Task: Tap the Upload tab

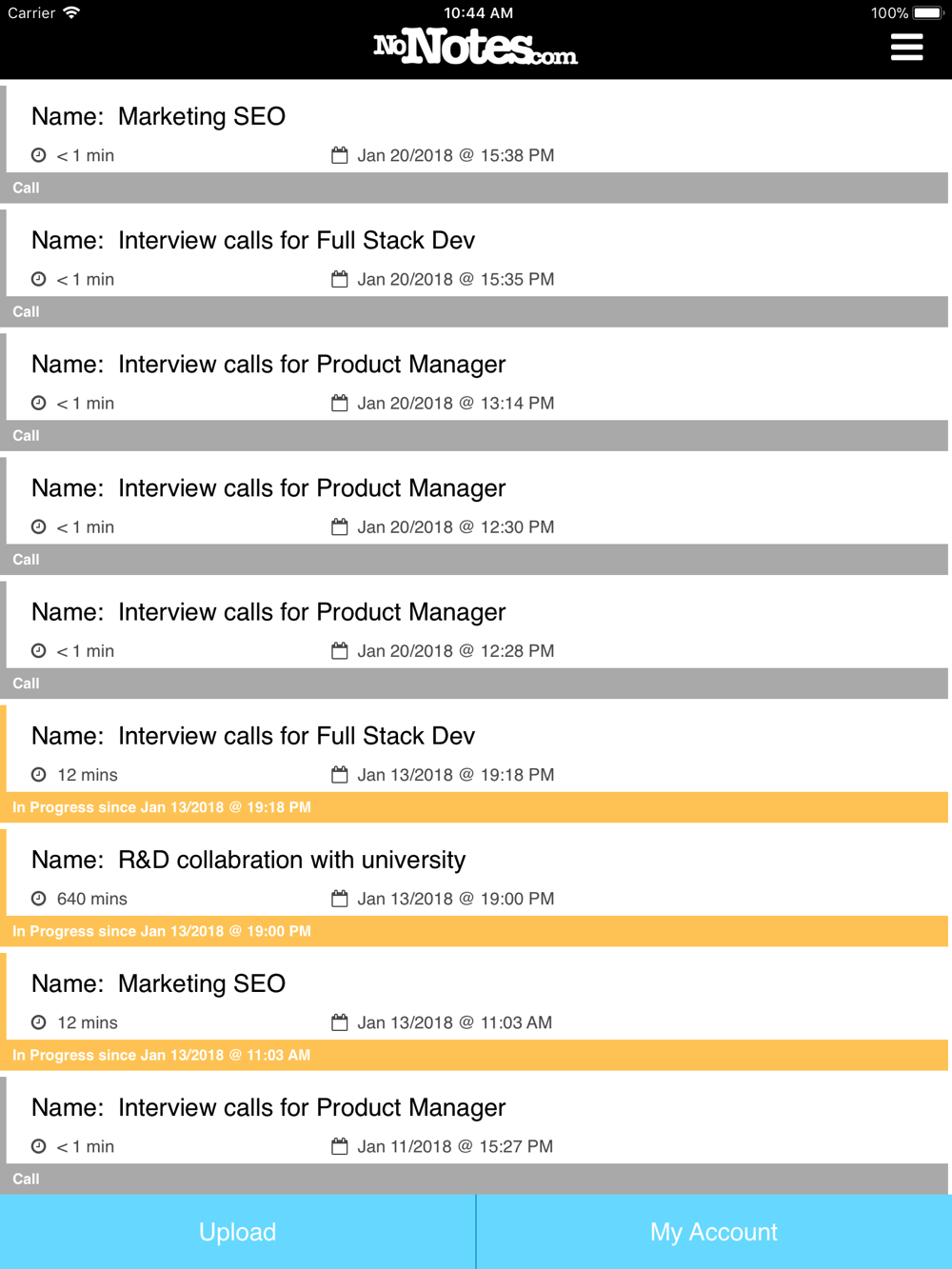Action: (x=237, y=1232)
